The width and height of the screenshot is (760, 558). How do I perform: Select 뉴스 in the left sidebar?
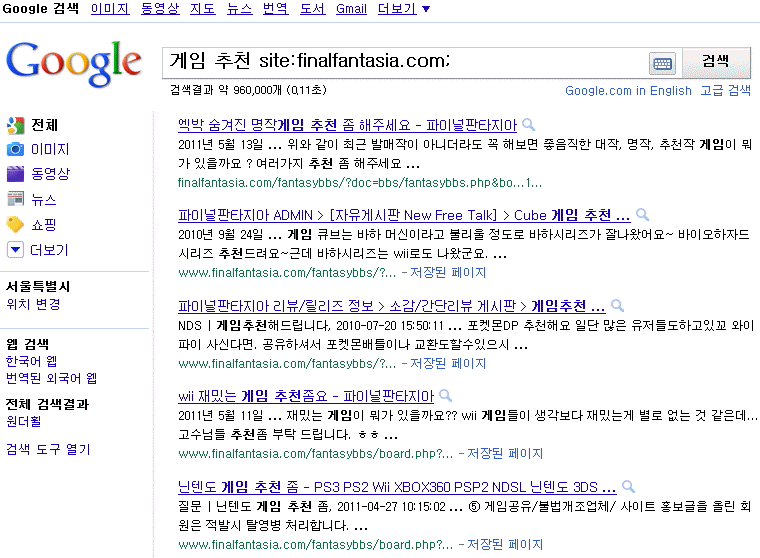(44, 199)
